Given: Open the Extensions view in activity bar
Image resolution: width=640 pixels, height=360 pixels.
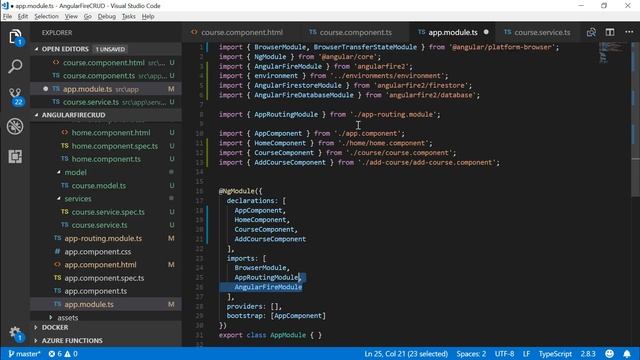Looking at the screenshot, I should pyautogui.click(x=15, y=156).
